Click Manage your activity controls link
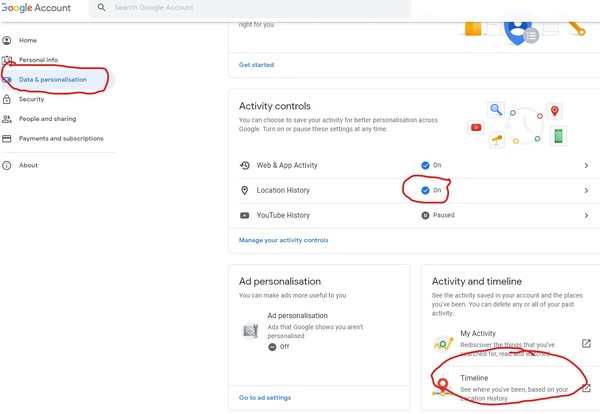The width and height of the screenshot is (600, 414). 284,240
